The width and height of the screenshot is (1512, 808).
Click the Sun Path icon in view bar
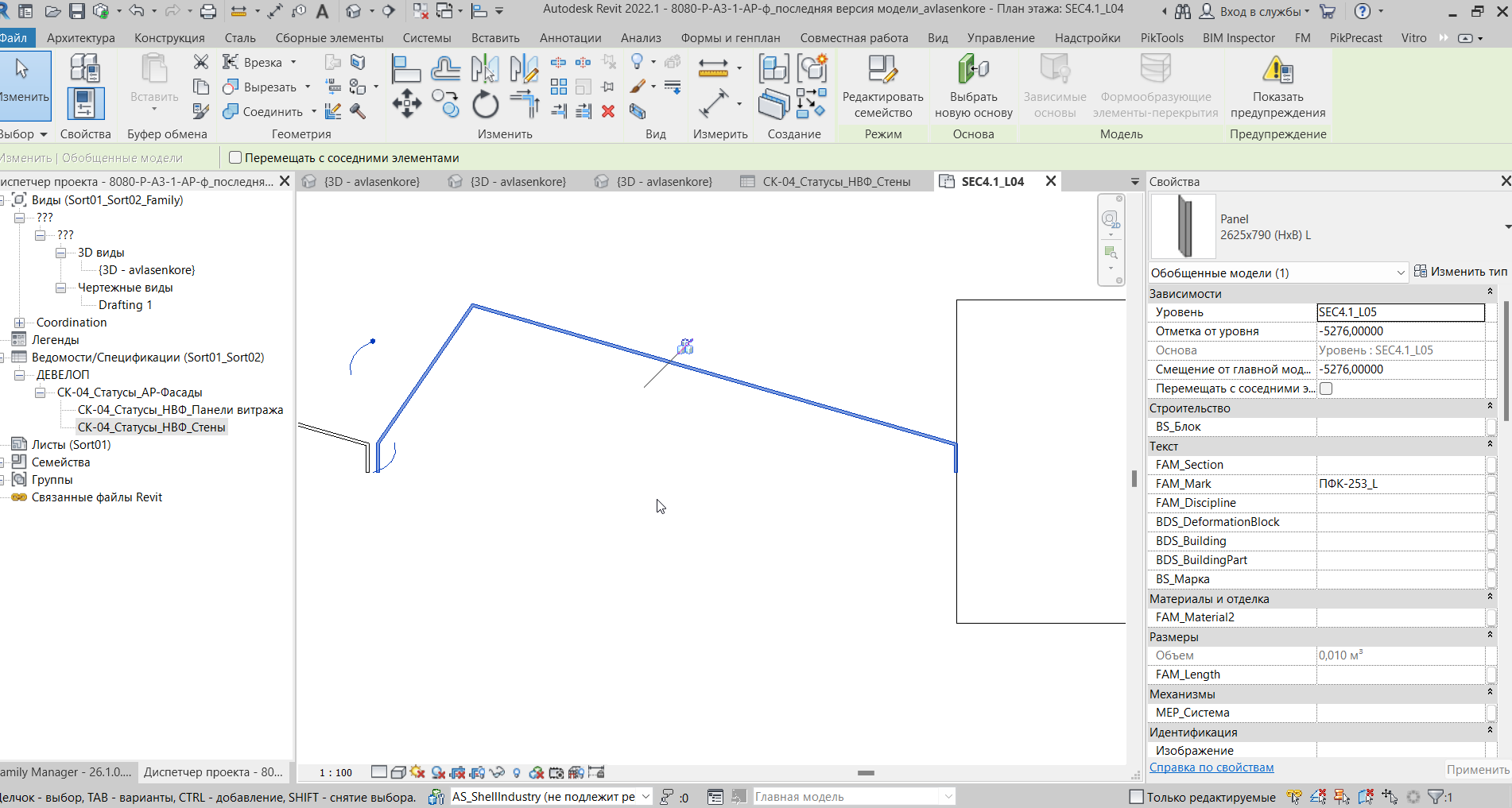point(417,772)
